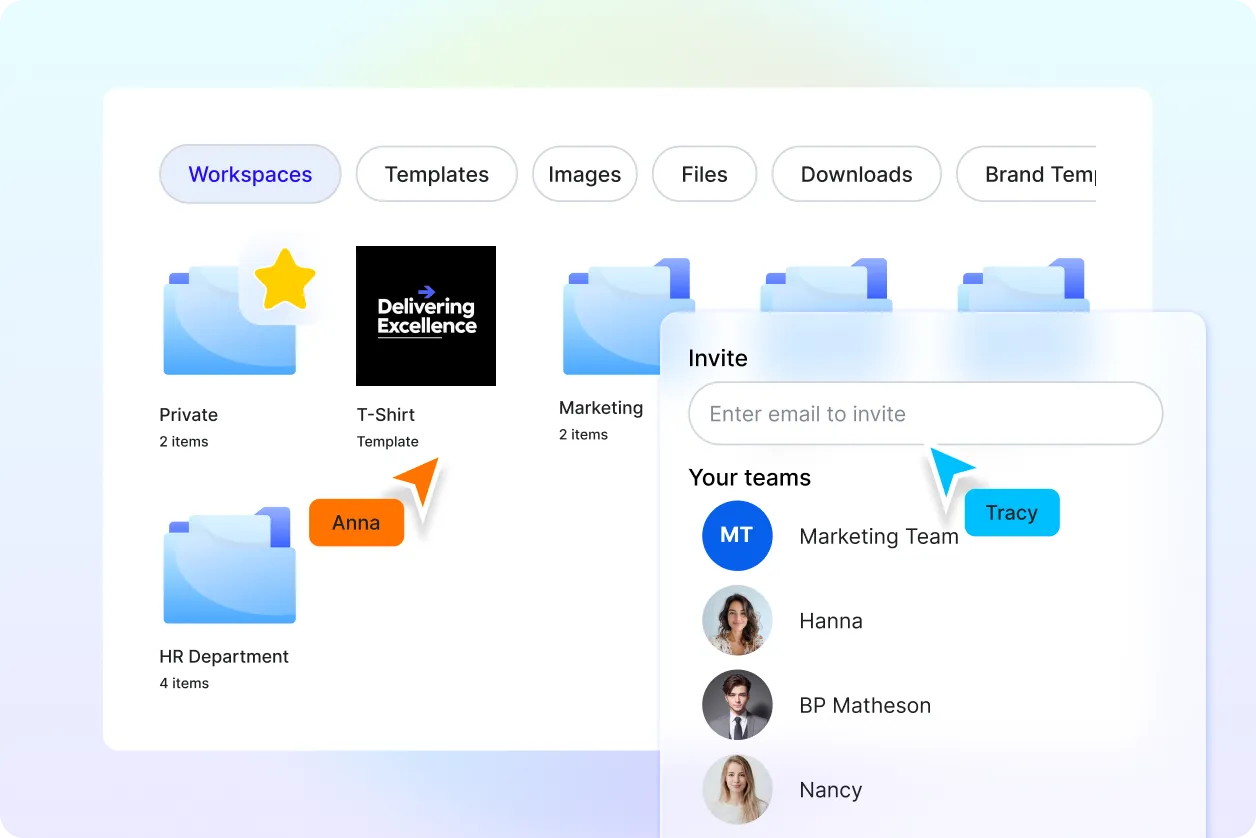The height and width of the screenshot is (838, 1256).
Task: Click the Private folder name
Action: click(x=188, y=414)
